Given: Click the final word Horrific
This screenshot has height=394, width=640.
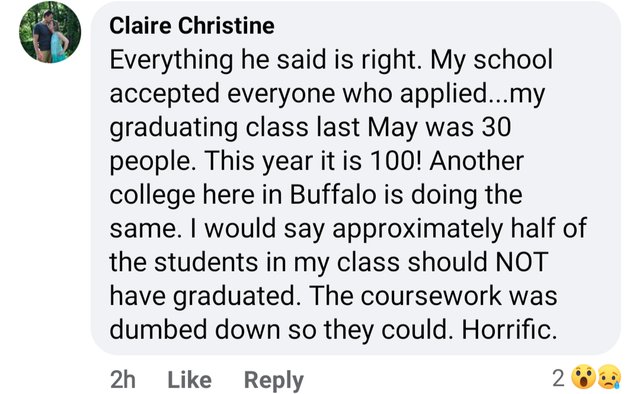Looking at the screenshot, I should coord(509,329).
